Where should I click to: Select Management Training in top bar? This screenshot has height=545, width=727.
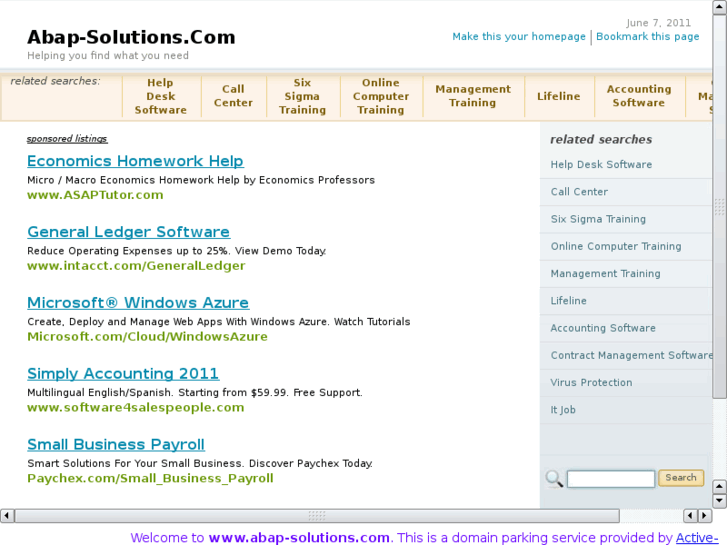[x=473, y=96]
